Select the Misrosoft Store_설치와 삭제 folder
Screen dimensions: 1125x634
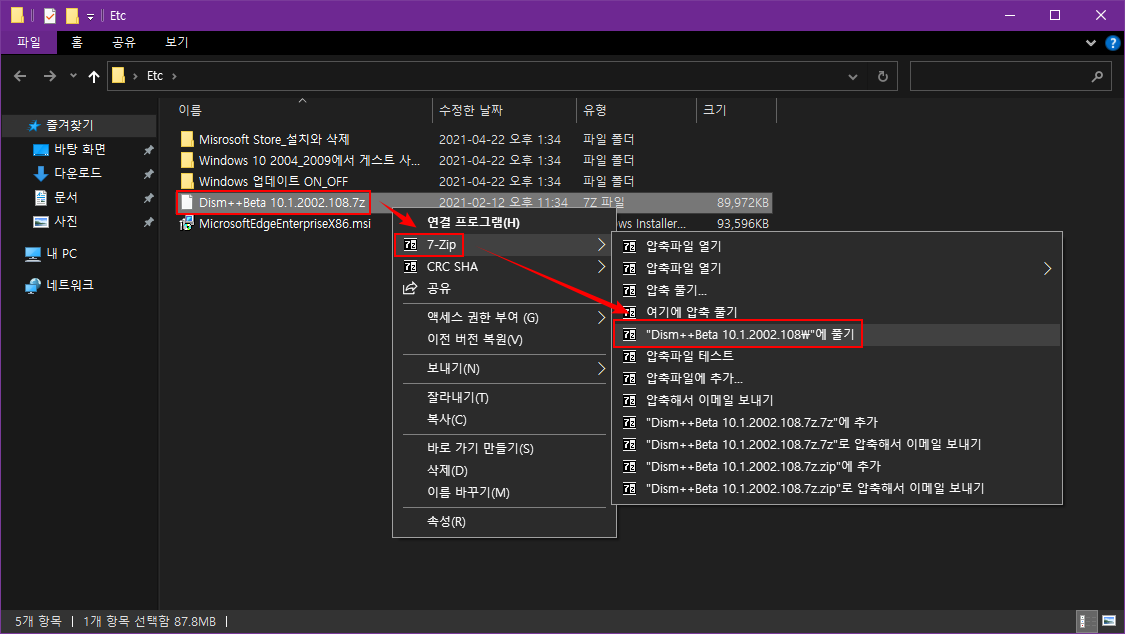pyautogui.click(x=274, y=139)
